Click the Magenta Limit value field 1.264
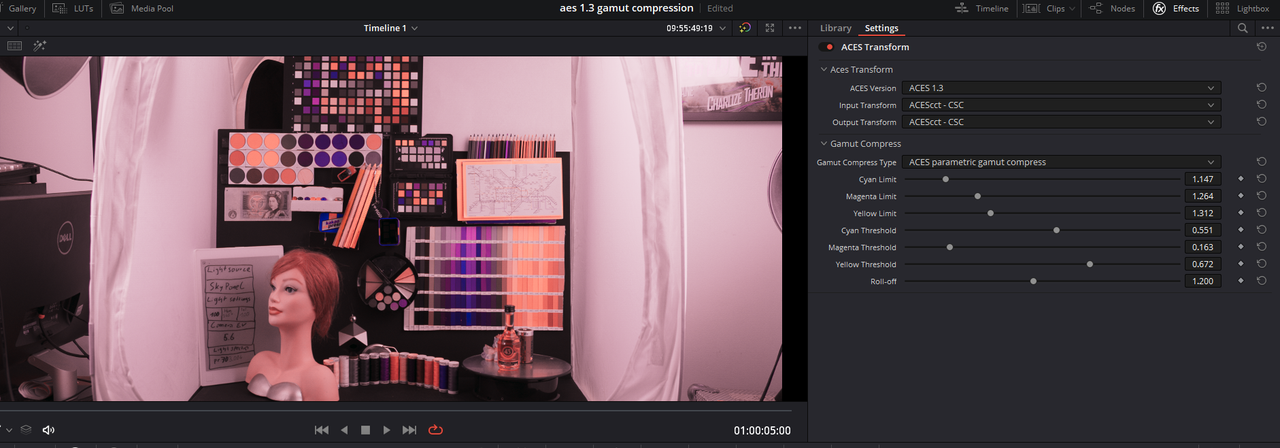The image size is (1280, 448). (1203, 196)
